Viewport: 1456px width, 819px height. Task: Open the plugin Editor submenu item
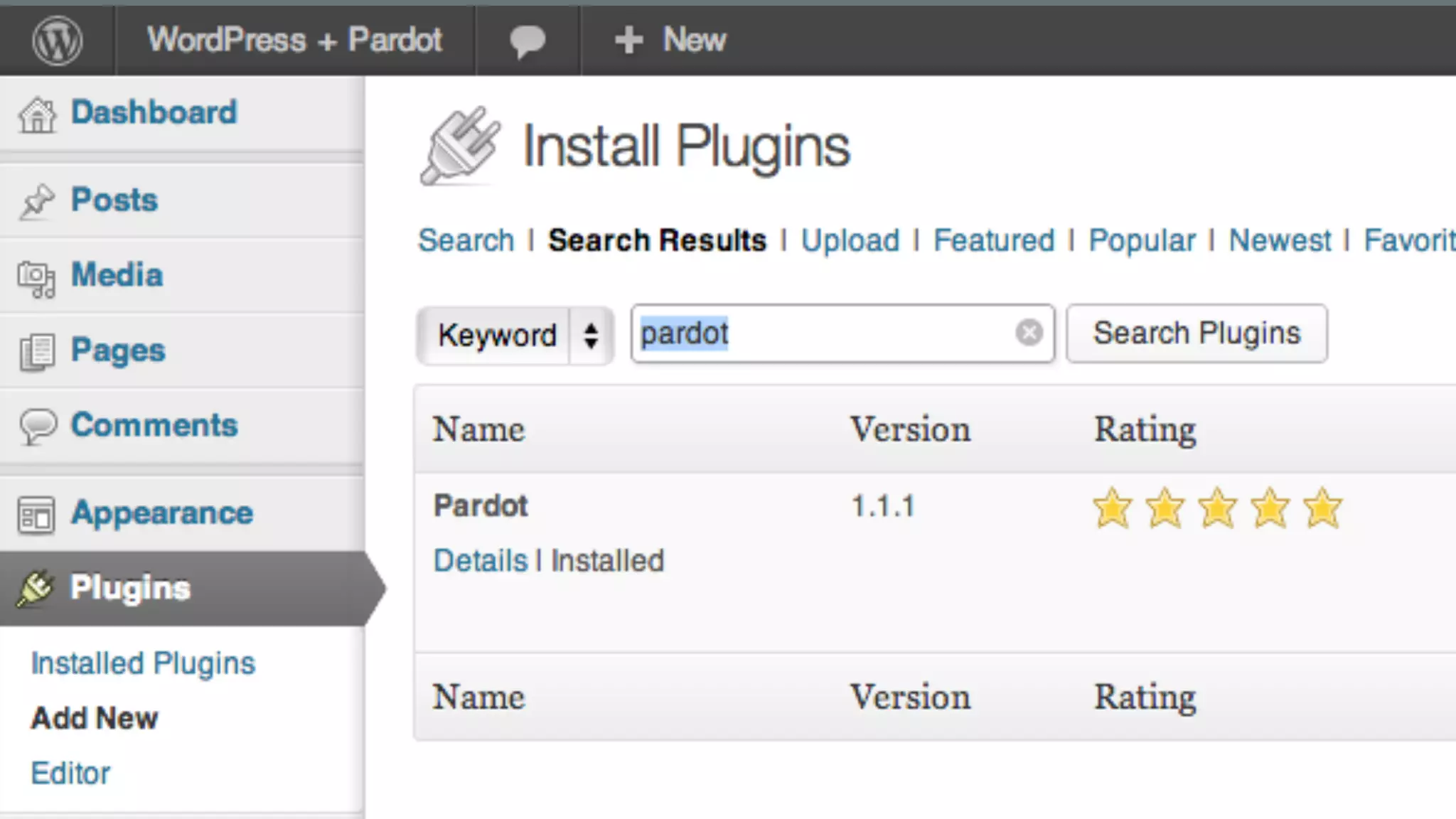pyautogui.click(x=70, y=773)
